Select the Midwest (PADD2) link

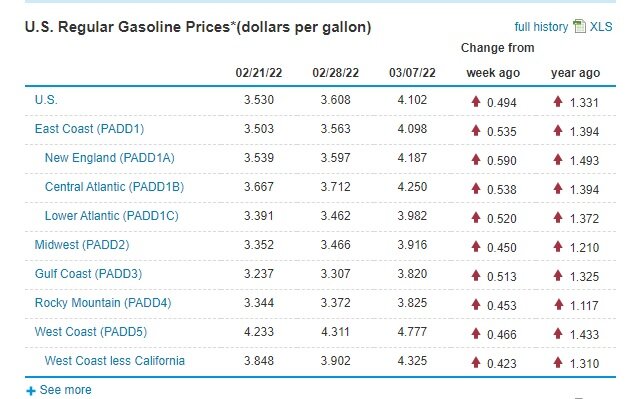(82, 245)
